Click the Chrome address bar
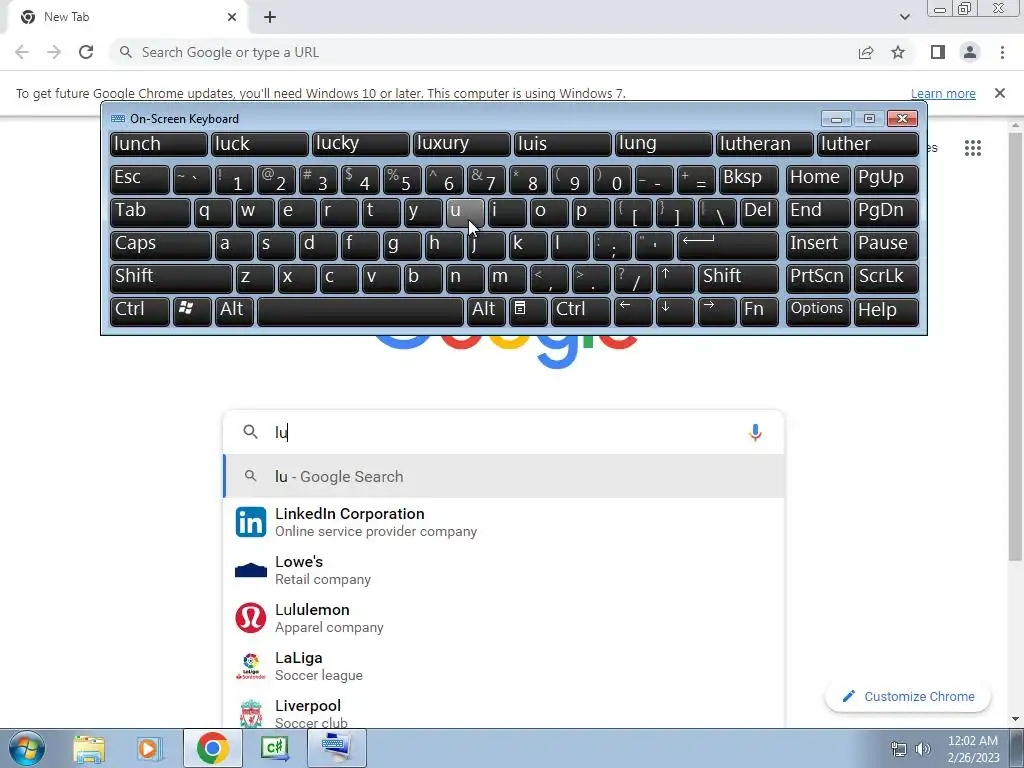 [483, 52]
